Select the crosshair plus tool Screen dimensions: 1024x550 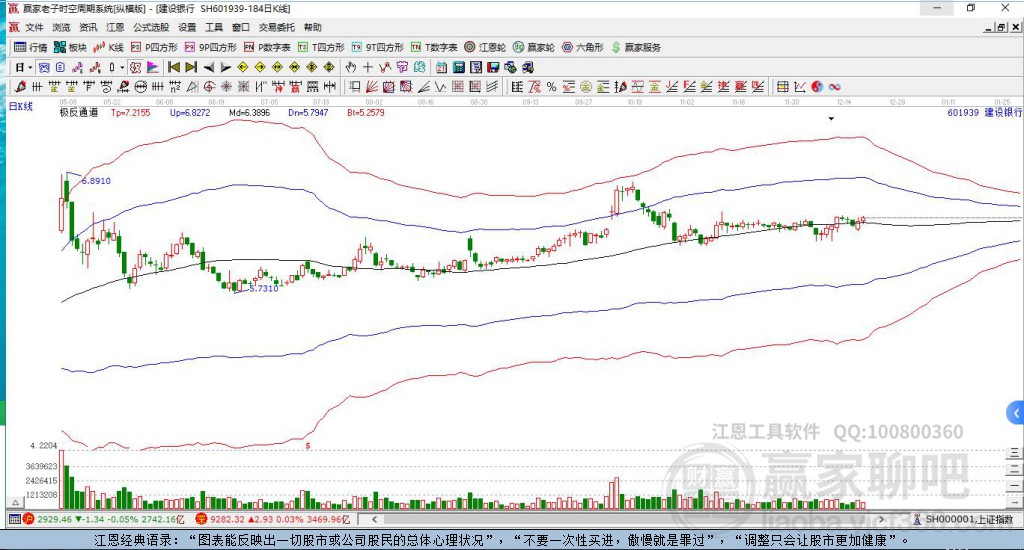click(x=368, y=67)
